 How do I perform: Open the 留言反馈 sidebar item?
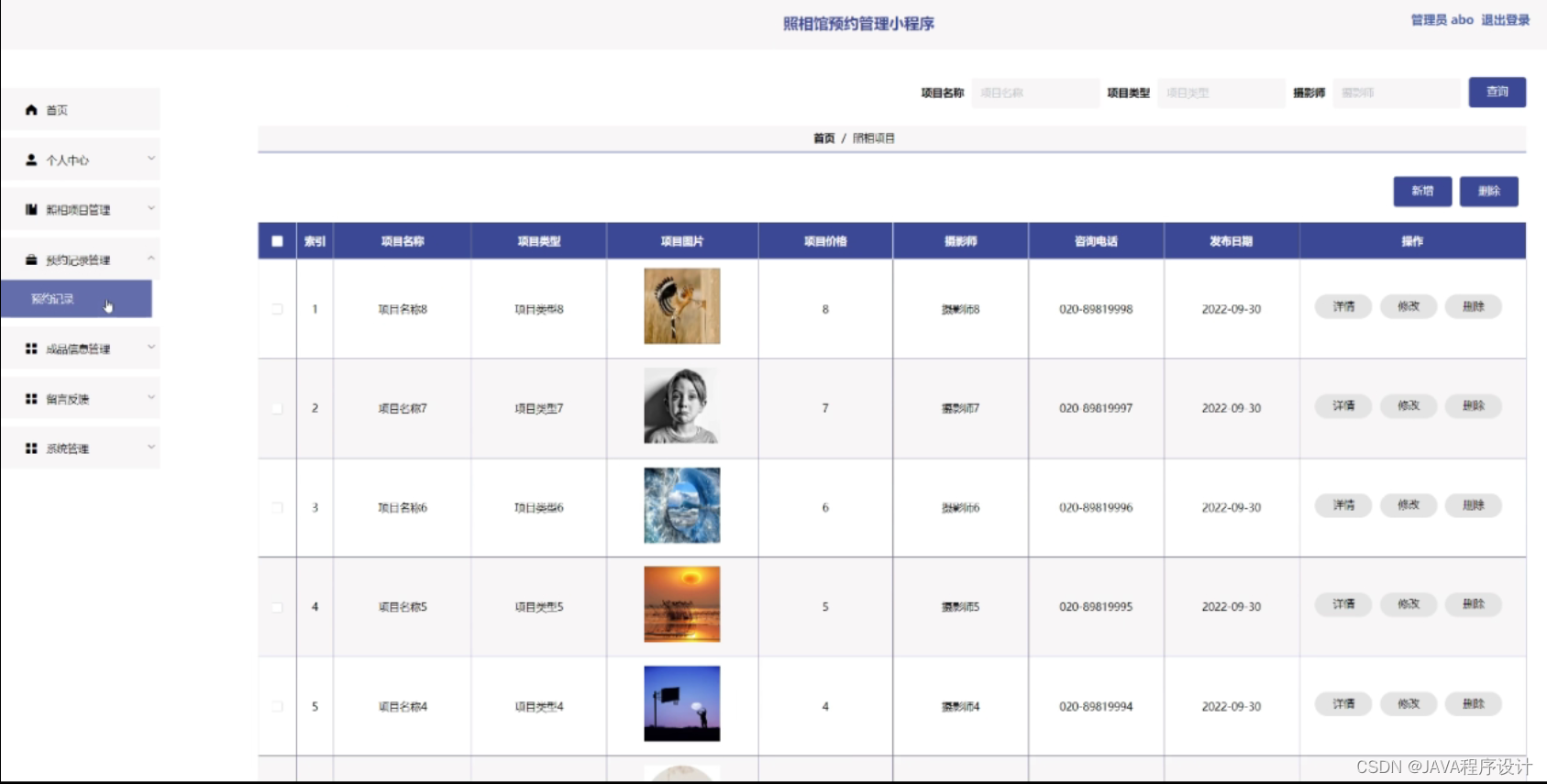pos(81,399)
